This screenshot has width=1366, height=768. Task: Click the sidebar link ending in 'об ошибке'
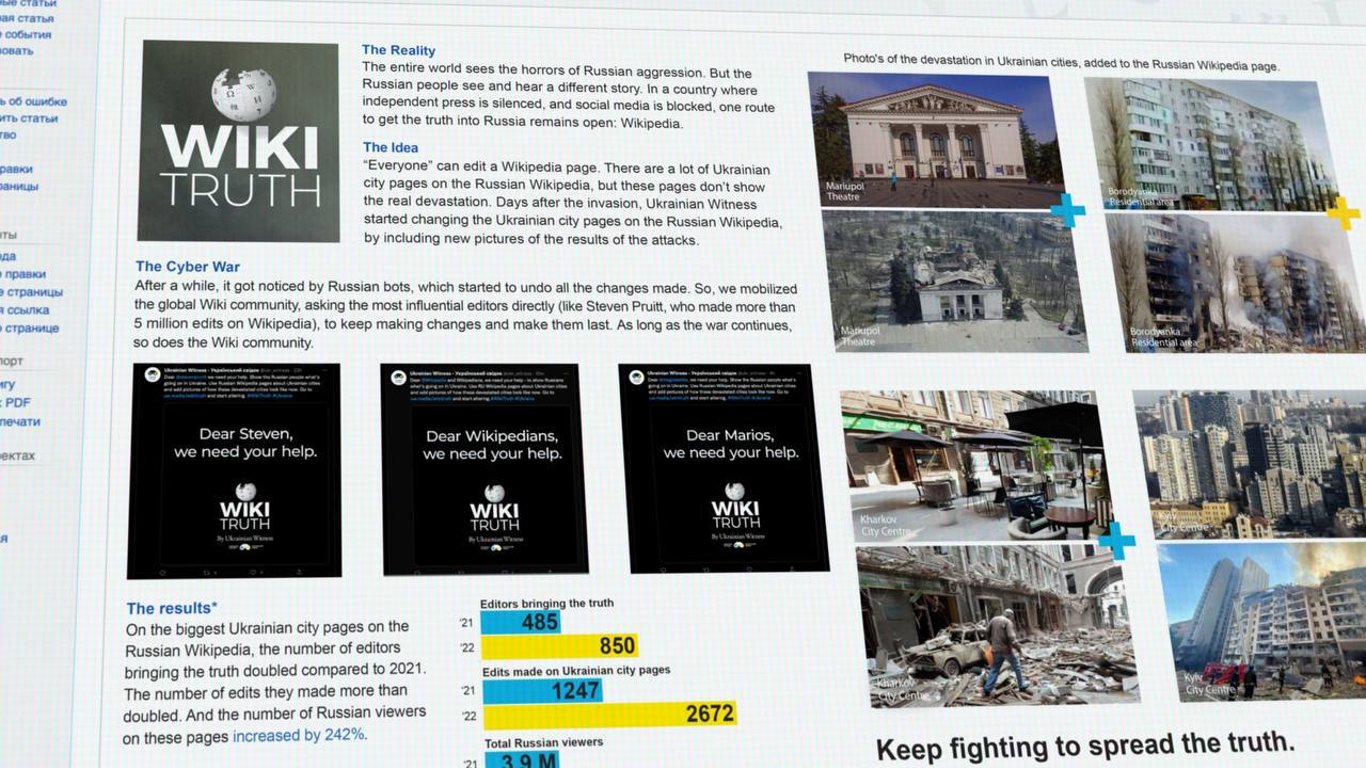pos(34,101)
